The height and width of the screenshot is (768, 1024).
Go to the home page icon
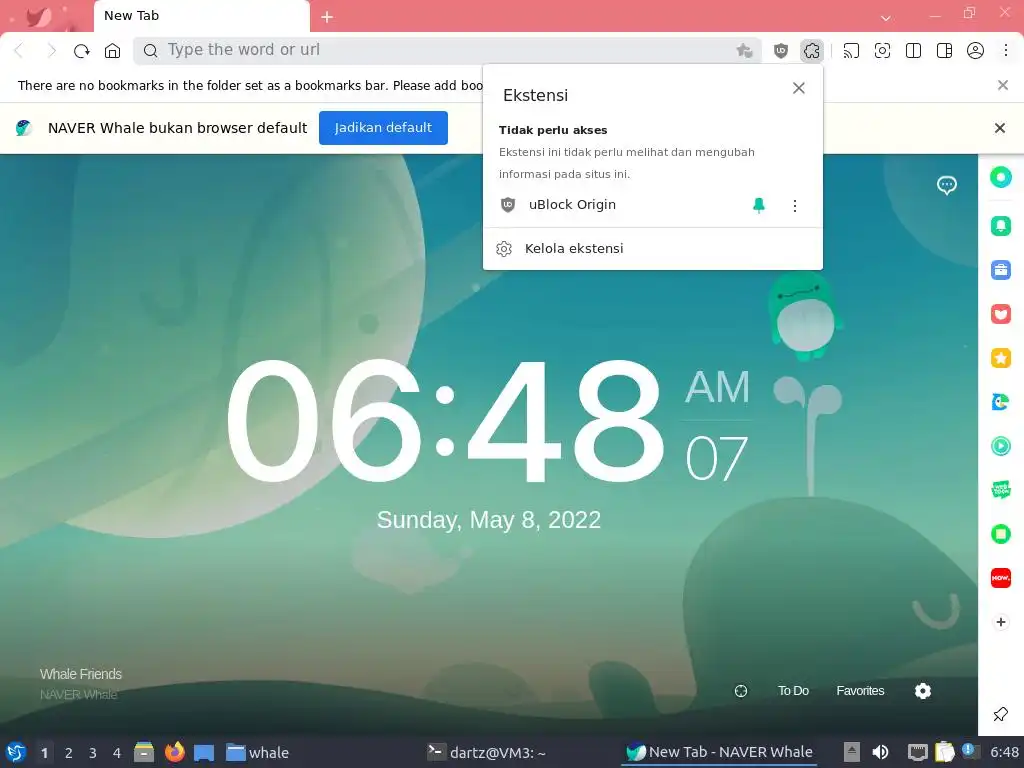point(112,51)
